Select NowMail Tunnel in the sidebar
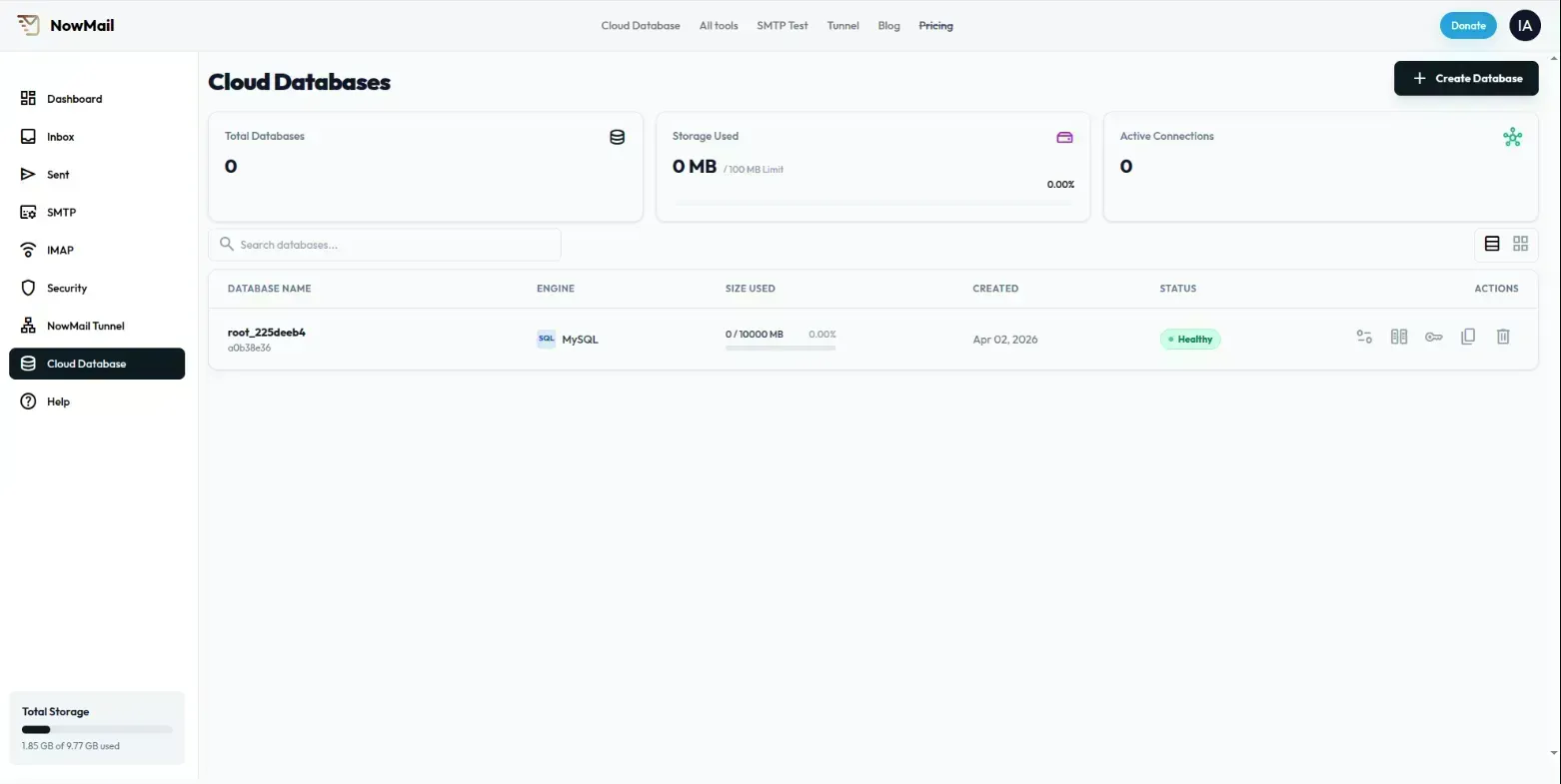The image size is (1561, 784). pos(85,327)
